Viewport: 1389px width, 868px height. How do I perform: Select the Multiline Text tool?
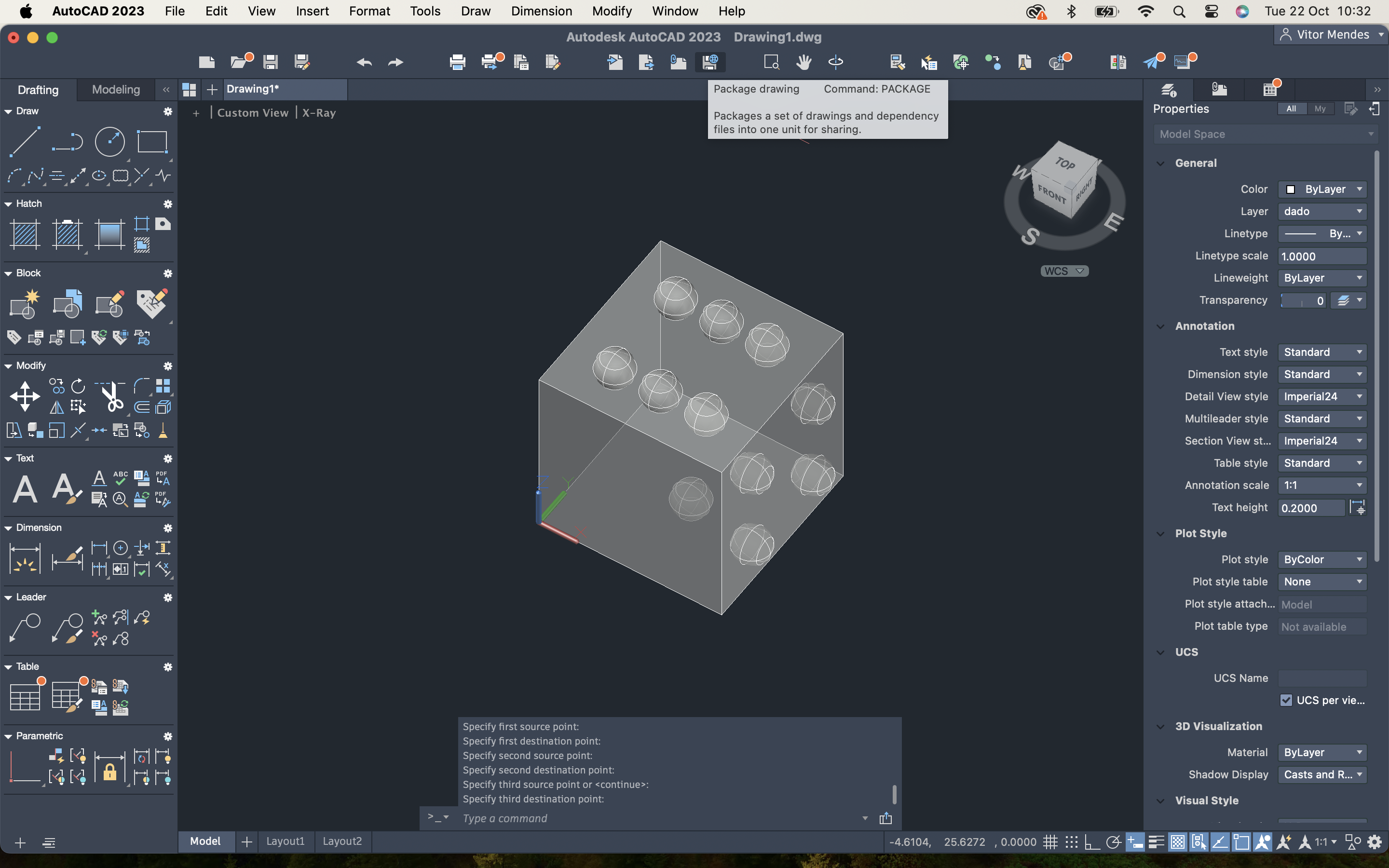pyautogui.click(x=25, y=489)
